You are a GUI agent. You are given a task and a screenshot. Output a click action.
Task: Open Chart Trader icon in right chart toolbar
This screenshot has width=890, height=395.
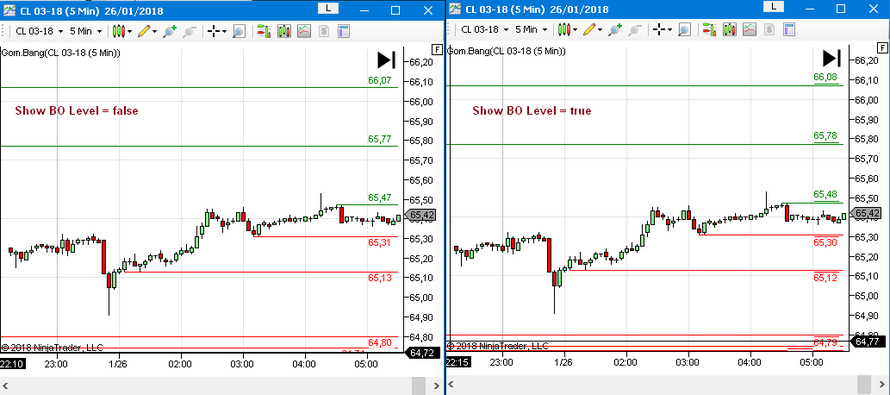click(x=709, y=30)
